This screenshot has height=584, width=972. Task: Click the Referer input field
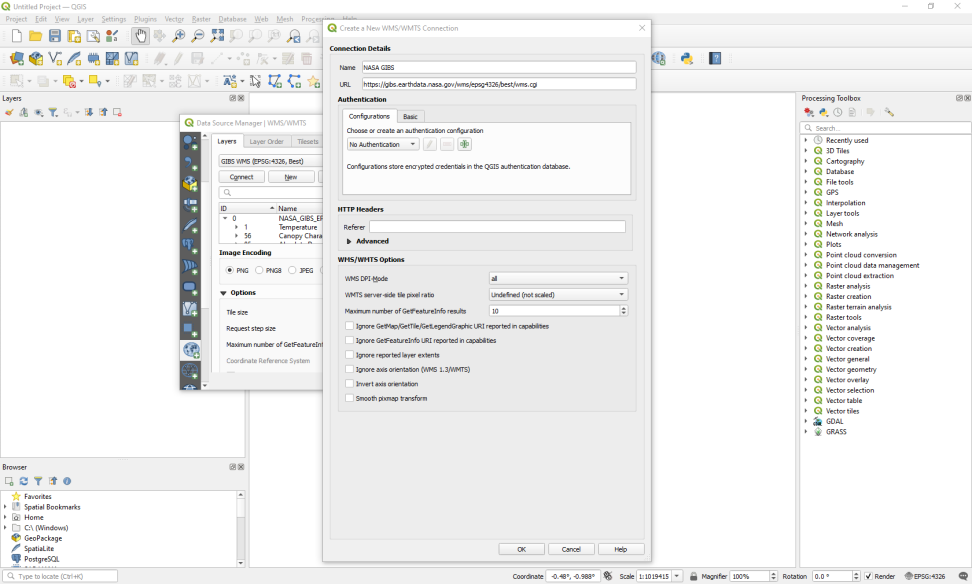tap(497, 227)
